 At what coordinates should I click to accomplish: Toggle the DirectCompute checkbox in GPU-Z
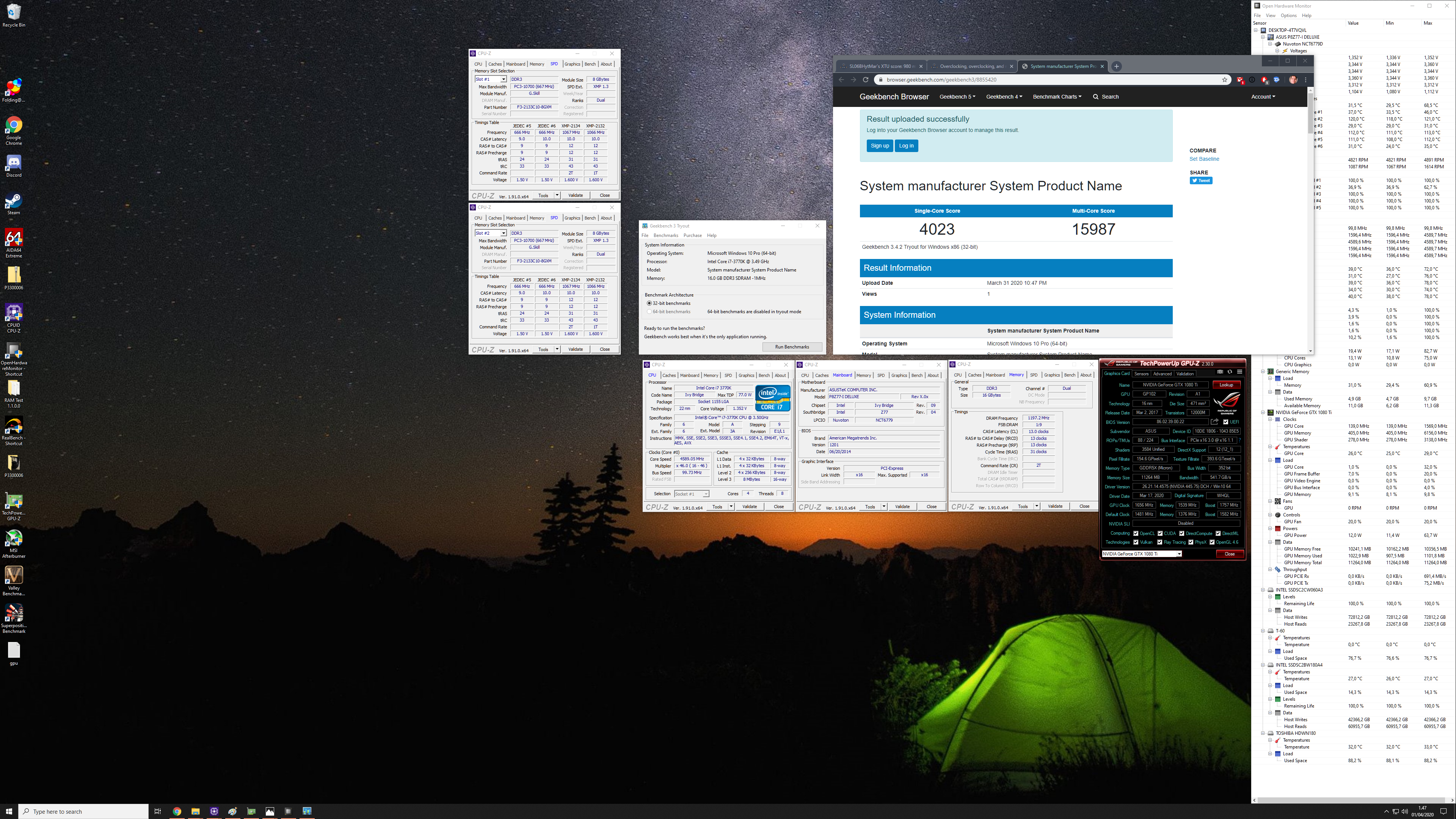click(1181, 533)
